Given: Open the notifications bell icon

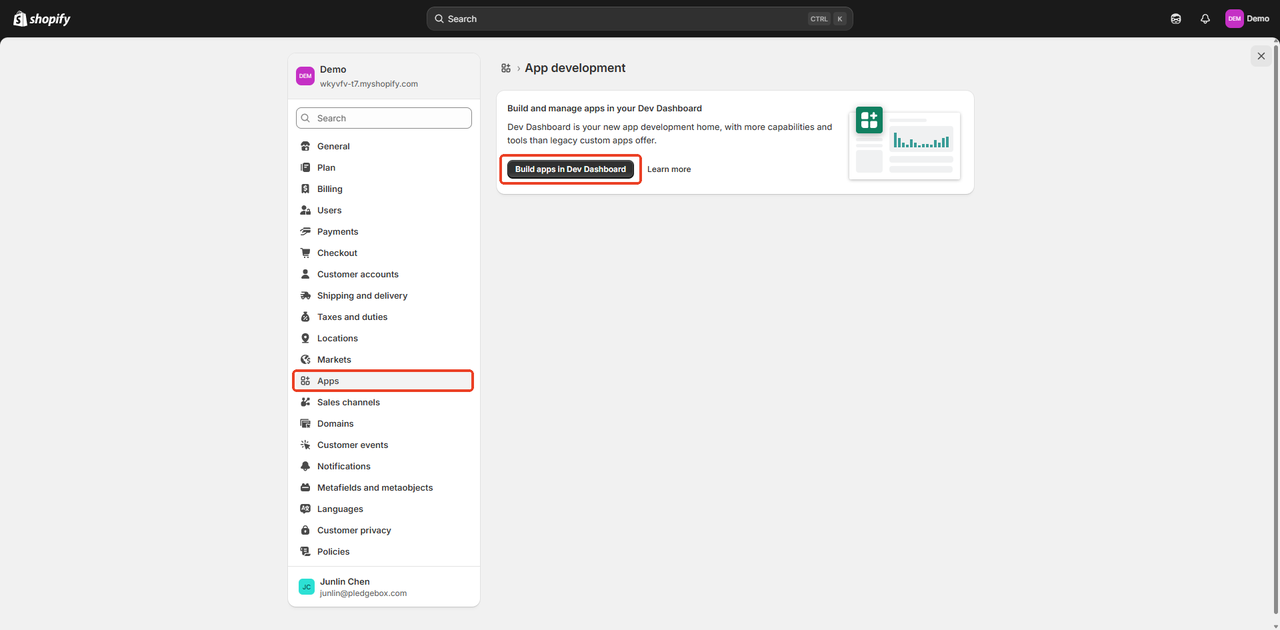Looking at the screenshot, I should [1205, 19].
